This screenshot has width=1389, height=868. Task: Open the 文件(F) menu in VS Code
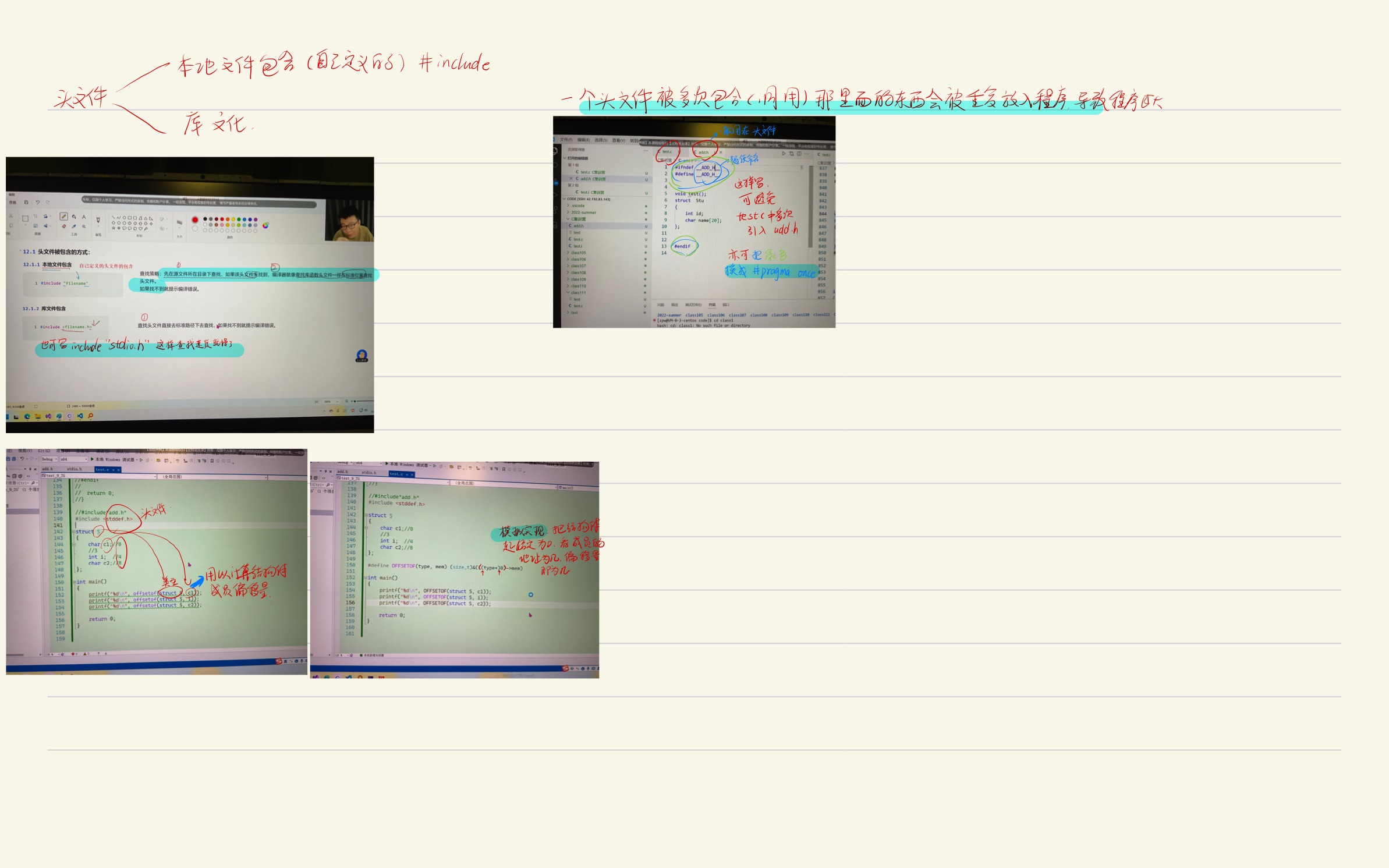coord(566,140)
